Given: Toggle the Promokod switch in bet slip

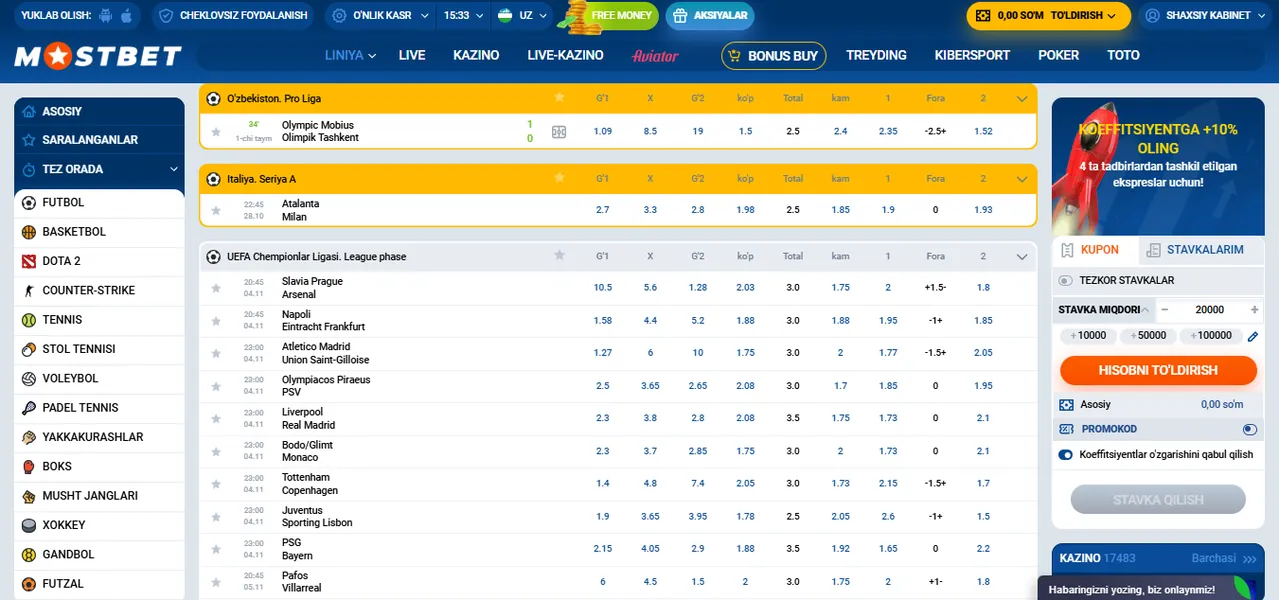Looking at the screenshot, I should [1249, 428].
